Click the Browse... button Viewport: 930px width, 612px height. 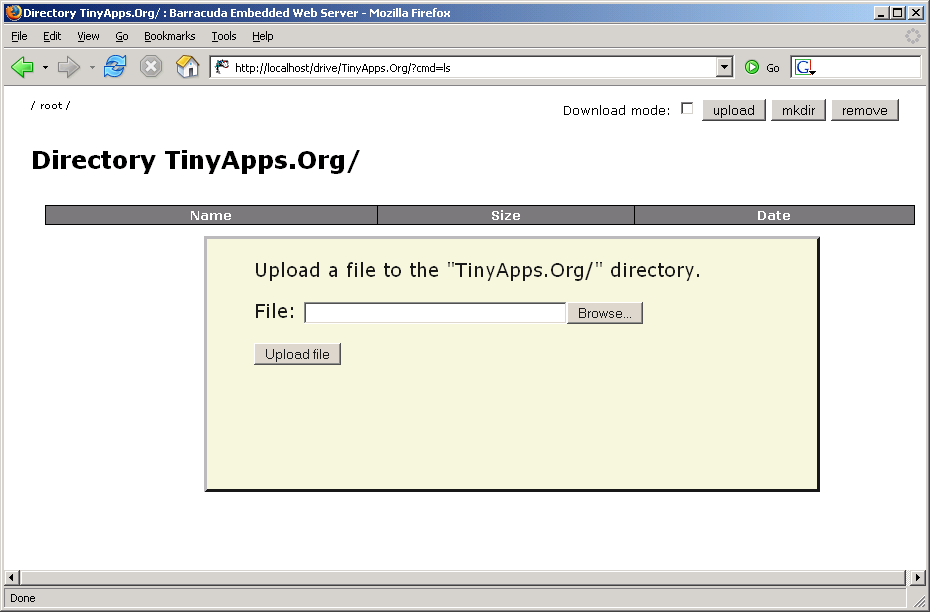604,313
